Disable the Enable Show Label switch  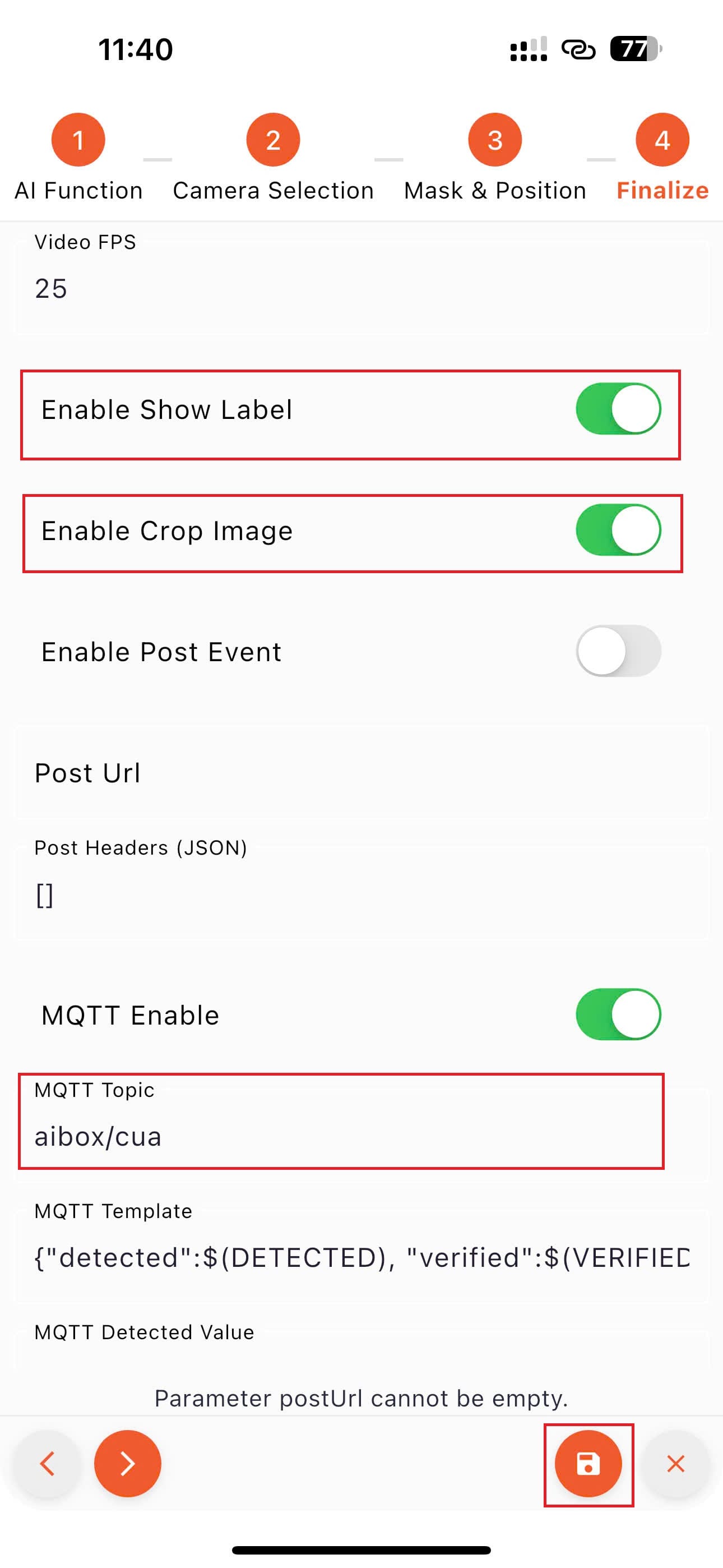tap(618, 408)
